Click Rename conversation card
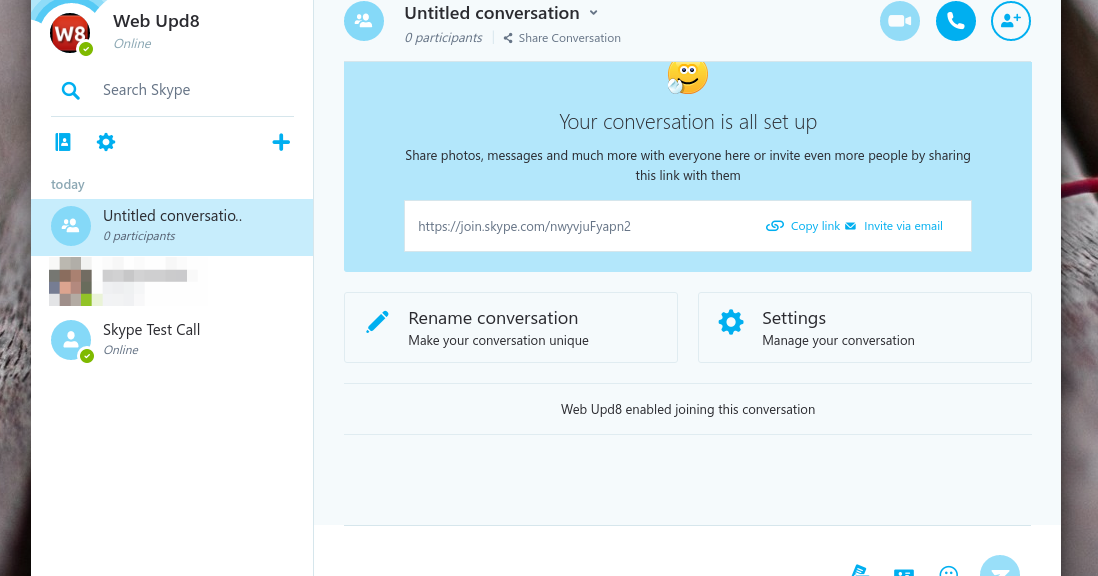Image resolution: width=1098 pixels, height=576 pixels. 510,328
